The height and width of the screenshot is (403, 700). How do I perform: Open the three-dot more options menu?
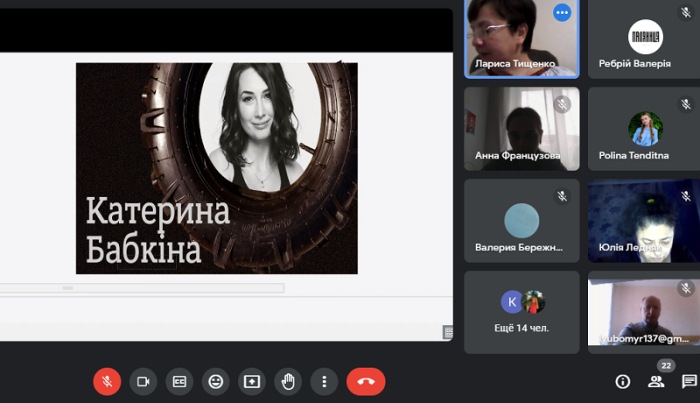coord(324,381)
